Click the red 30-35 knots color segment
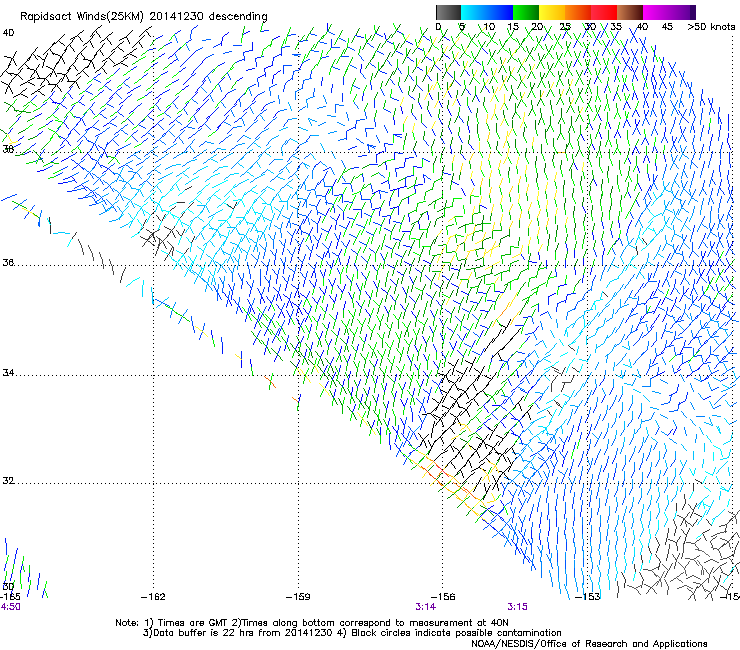Image resolution: width=740 pixels, height=650 pixels. click(x=604, y=12)
